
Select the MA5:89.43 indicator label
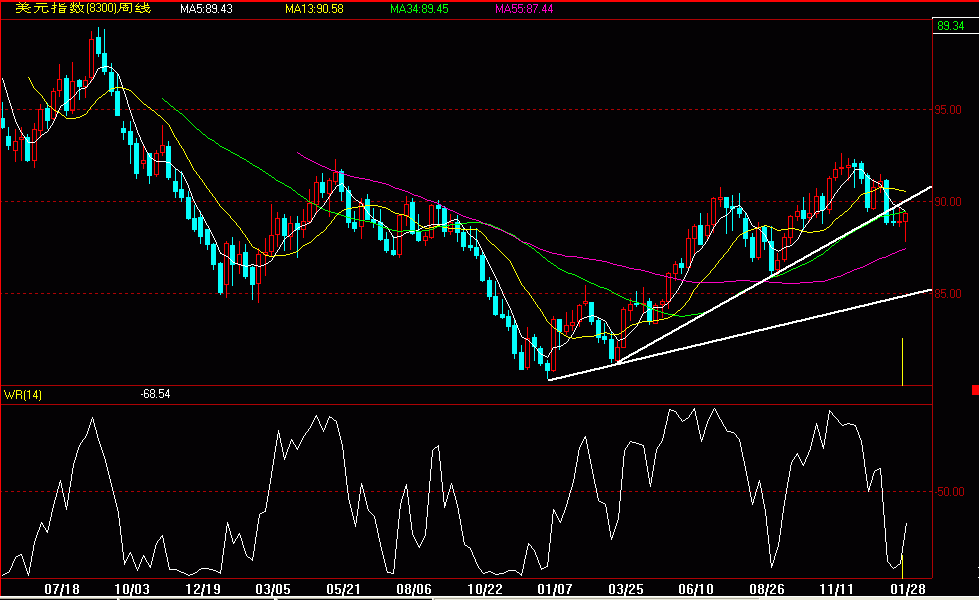pos(206,9)
